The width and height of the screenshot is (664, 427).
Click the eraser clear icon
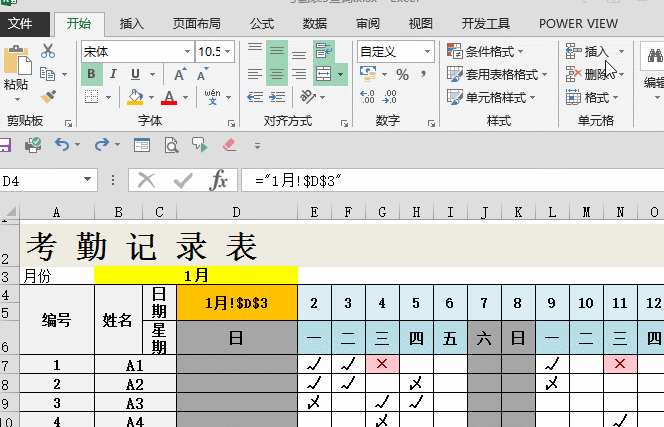click(x=229, y=145)
